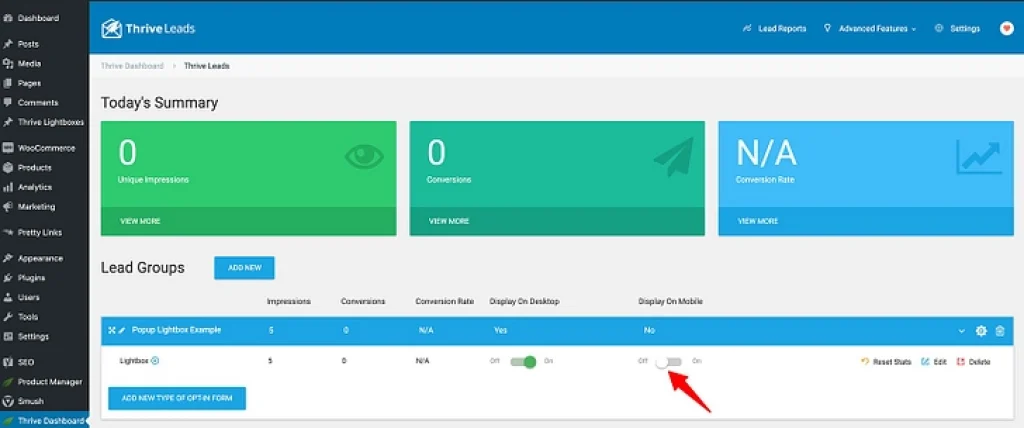The image size is (1024, 428).
Task: Click the heart icon in the header
Action: (1006, 29)
